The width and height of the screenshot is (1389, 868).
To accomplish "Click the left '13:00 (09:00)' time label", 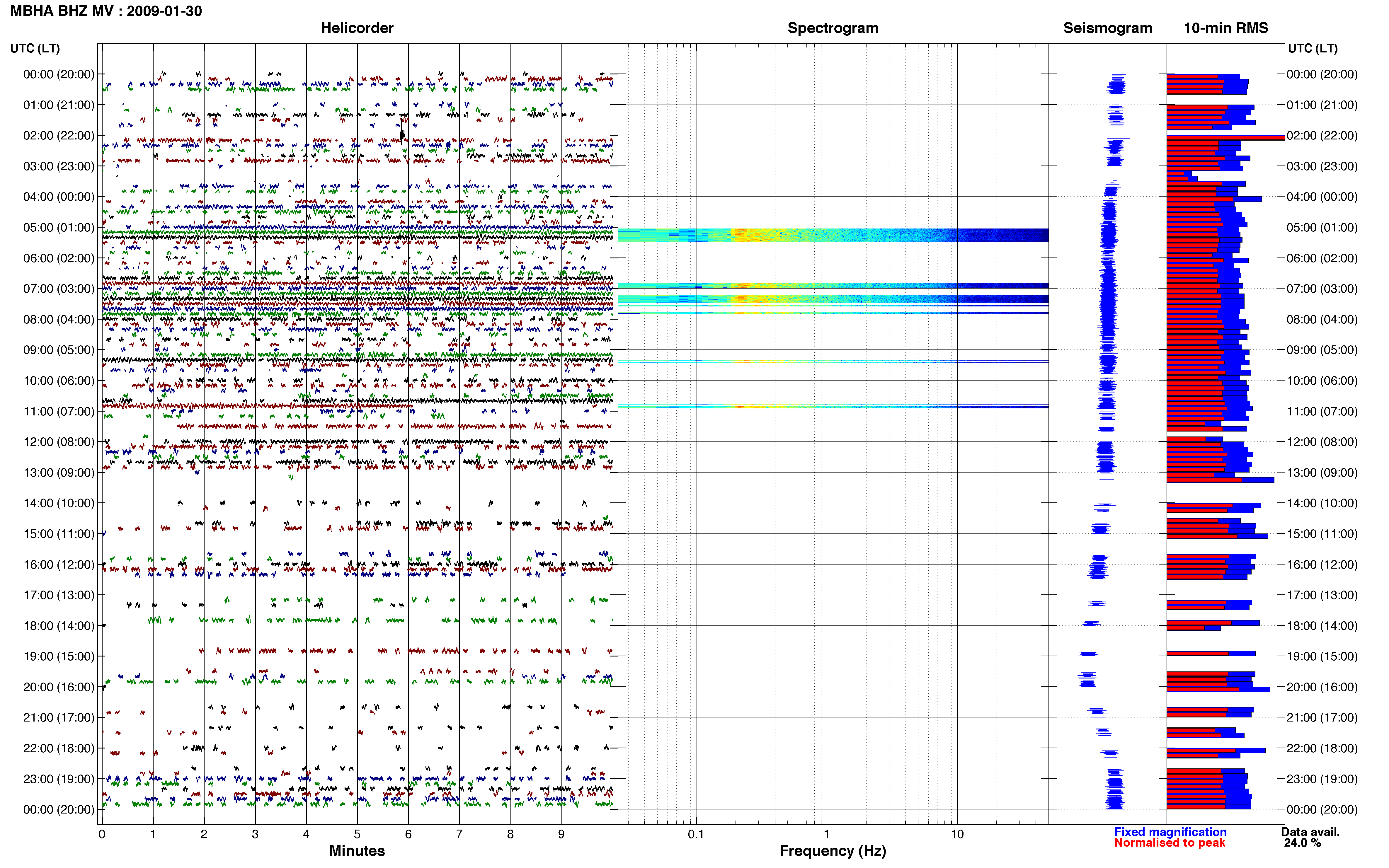I will click(x=59, y=473).
